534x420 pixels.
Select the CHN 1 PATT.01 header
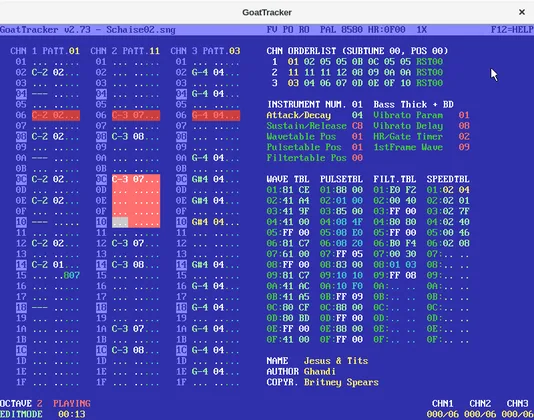click(45, 51)
